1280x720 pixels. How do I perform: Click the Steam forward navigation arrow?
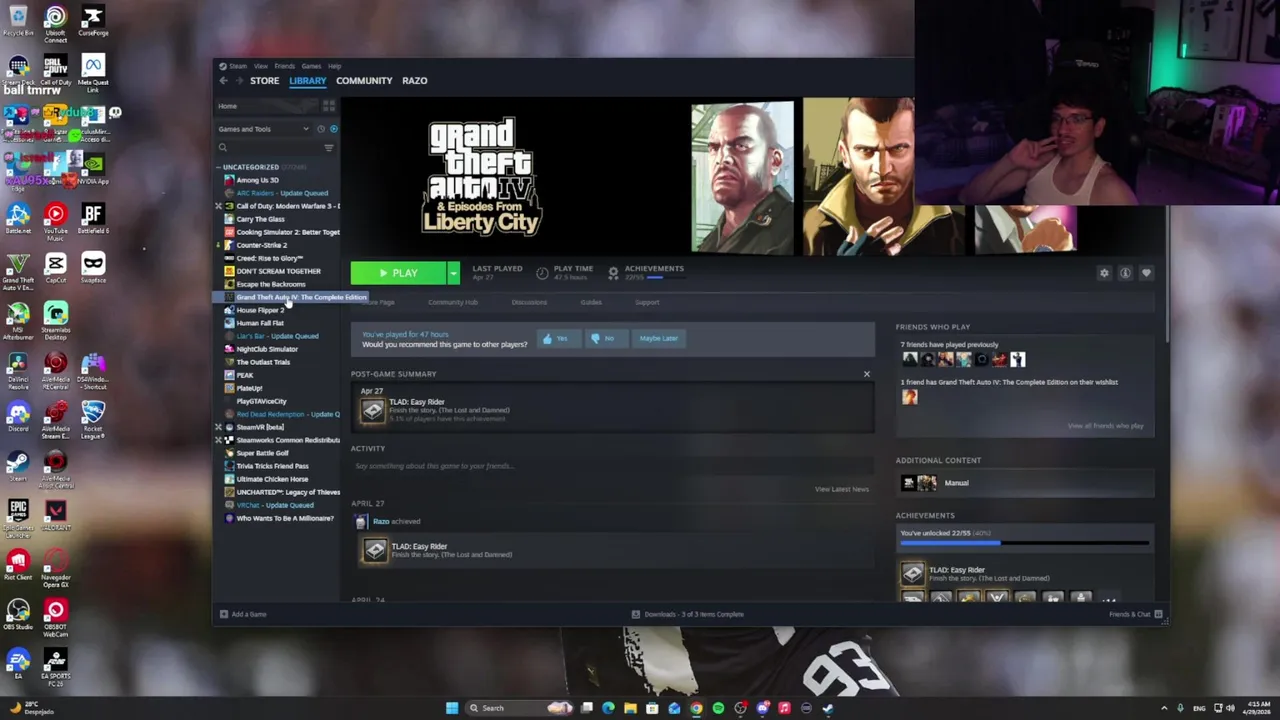click(237, 81)
